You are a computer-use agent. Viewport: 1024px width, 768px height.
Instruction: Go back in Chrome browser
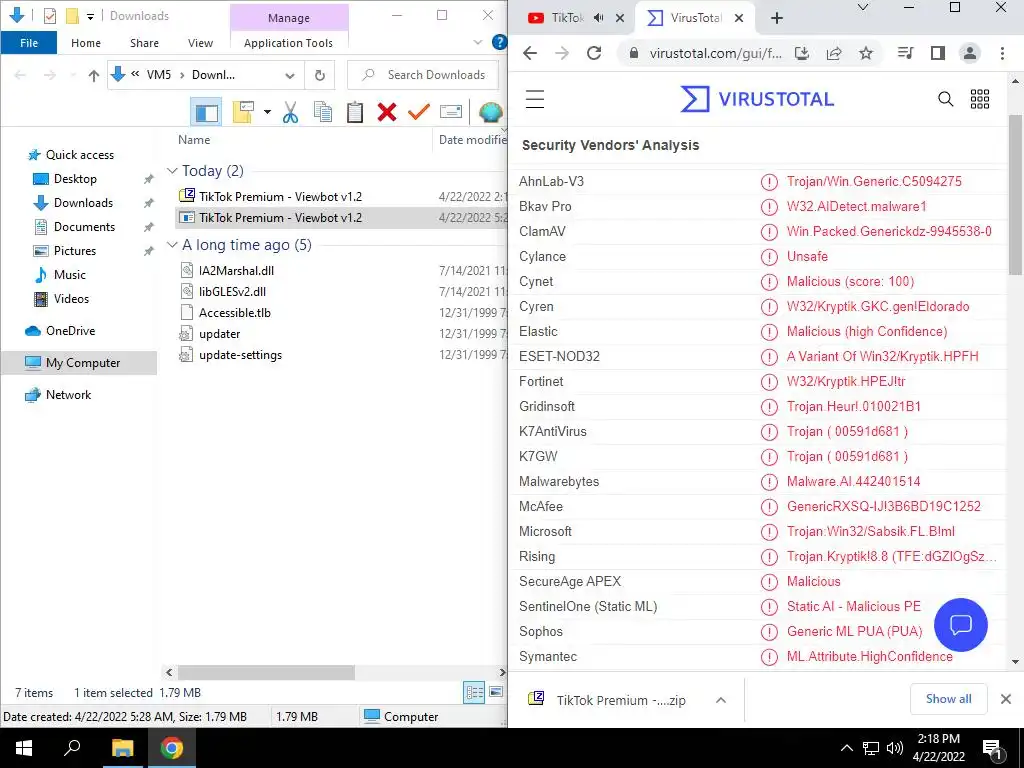click(530, 53)
